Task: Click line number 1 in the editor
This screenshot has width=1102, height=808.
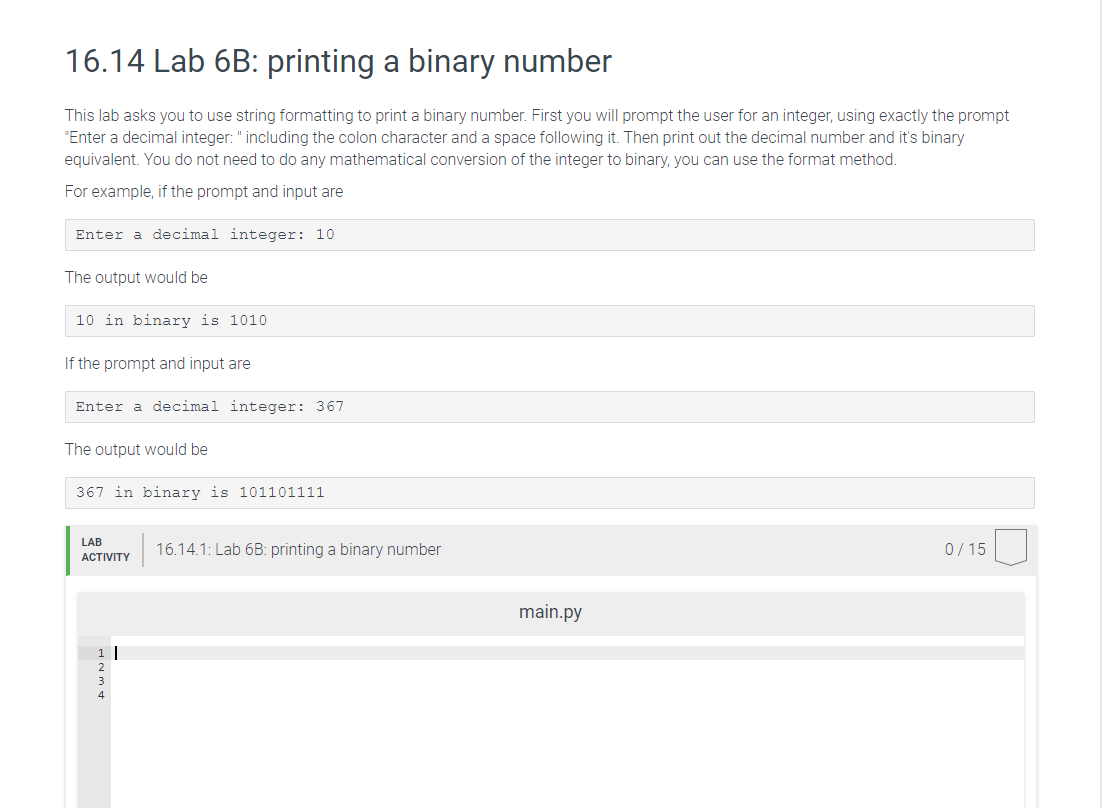Action: coord(101,652)
